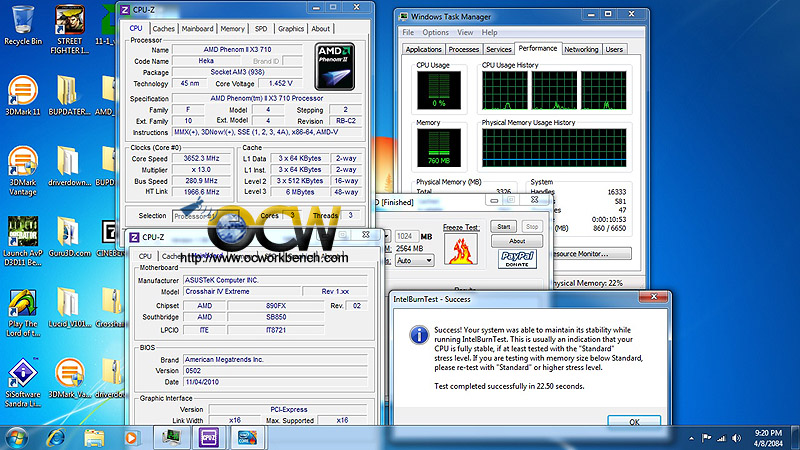Switch to IntelBurnTest taskbar button
Viewport: 800px width, 450px height.
click(x=247, y=438)
